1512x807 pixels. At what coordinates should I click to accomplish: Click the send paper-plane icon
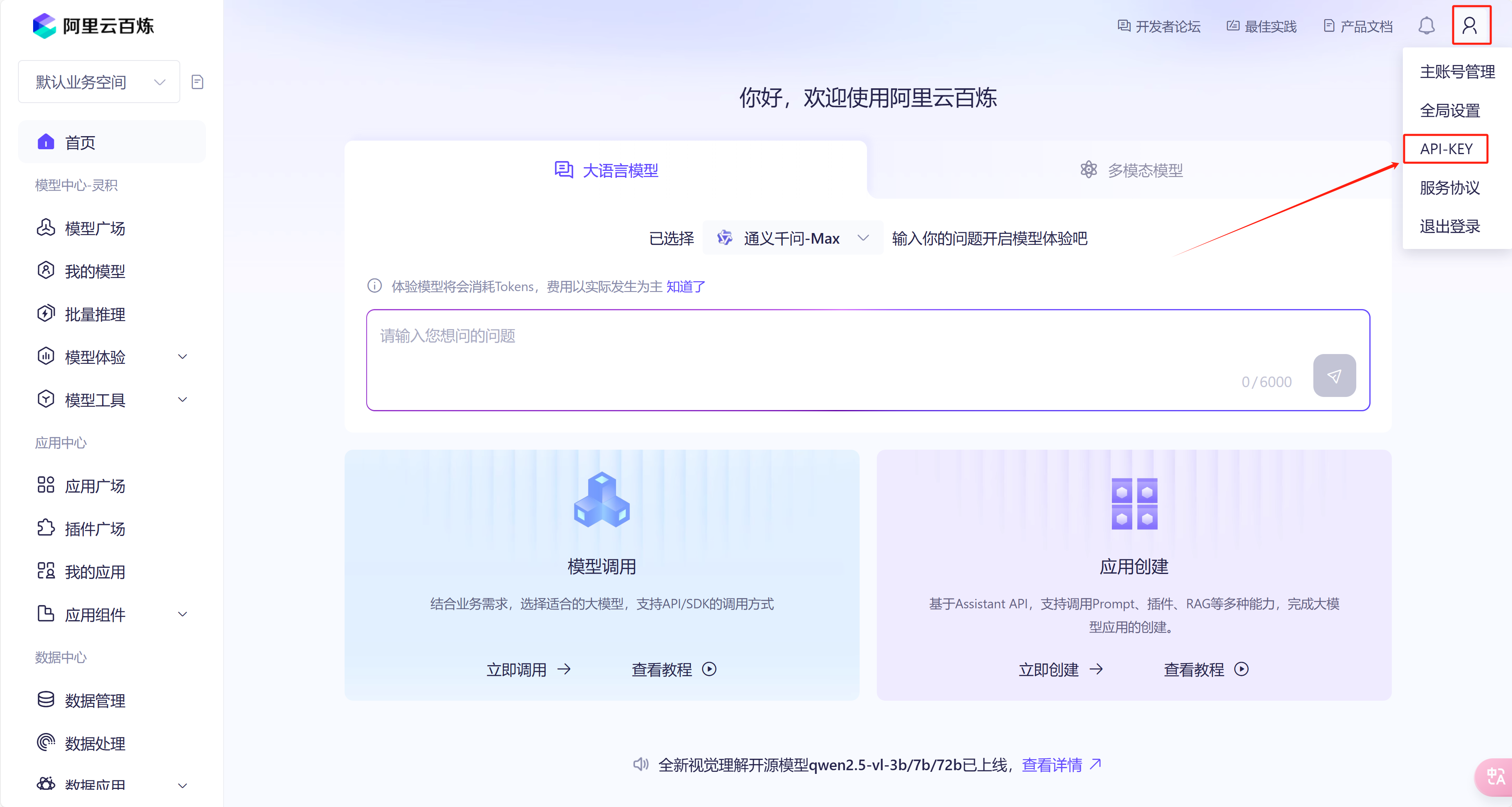(1334, 376)
